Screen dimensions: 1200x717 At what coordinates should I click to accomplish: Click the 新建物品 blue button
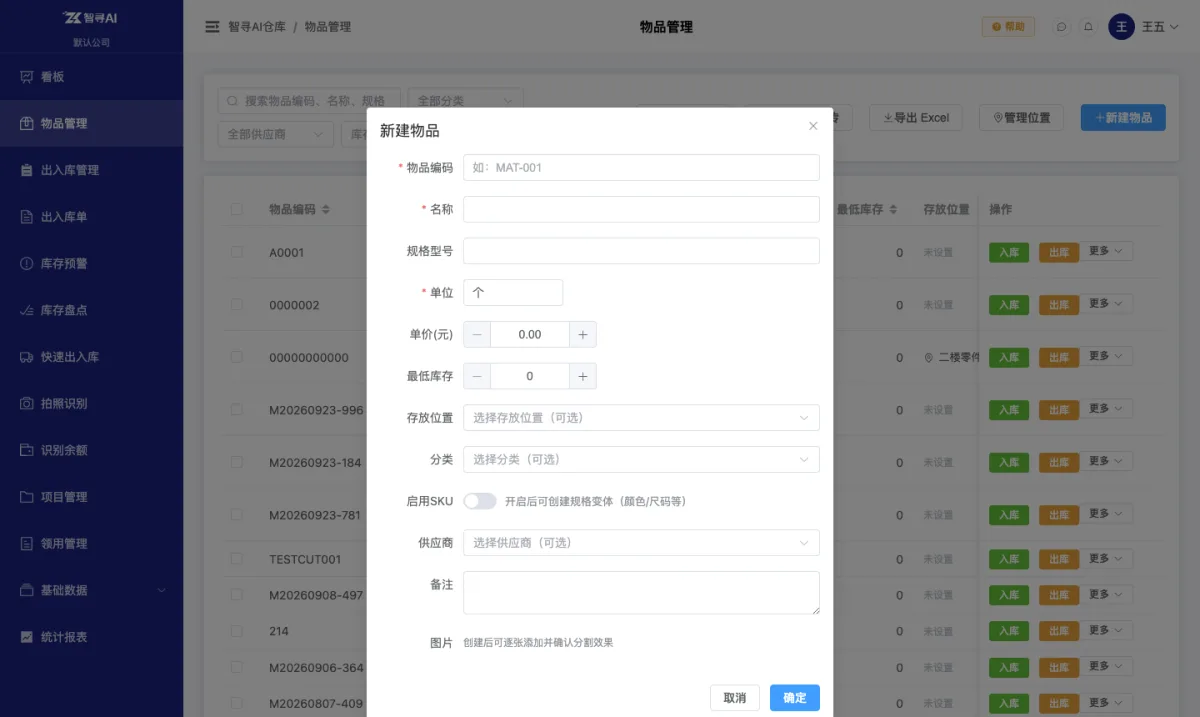[x=1123, y=118]
